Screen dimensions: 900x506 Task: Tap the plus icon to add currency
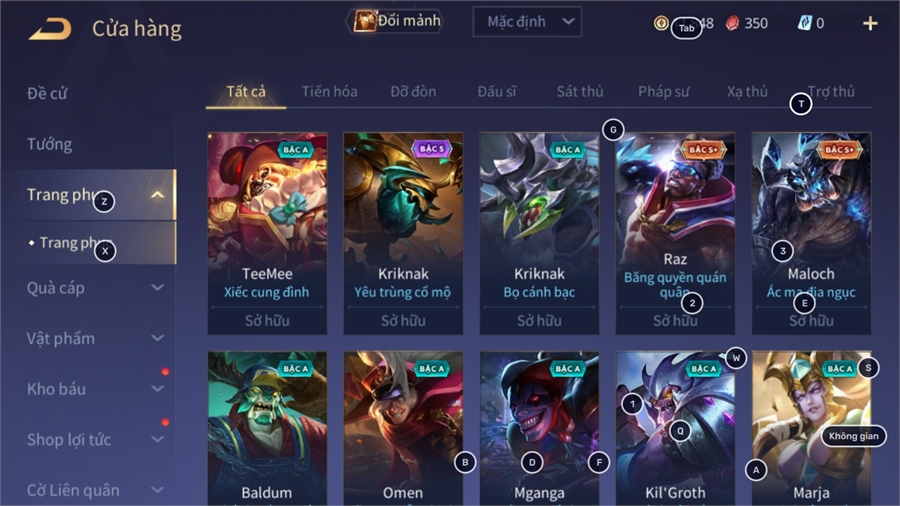(870, 23)
